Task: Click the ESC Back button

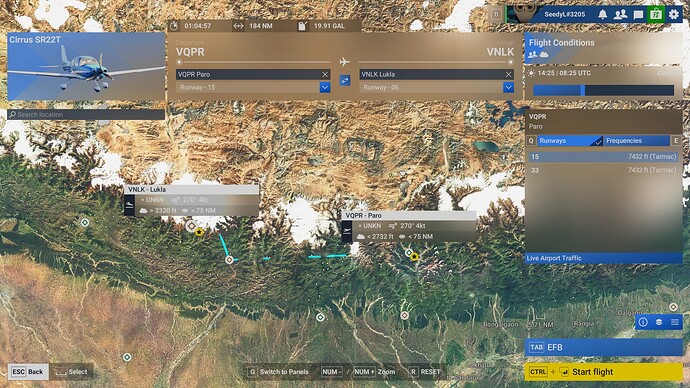Action: tap(28, 372)
